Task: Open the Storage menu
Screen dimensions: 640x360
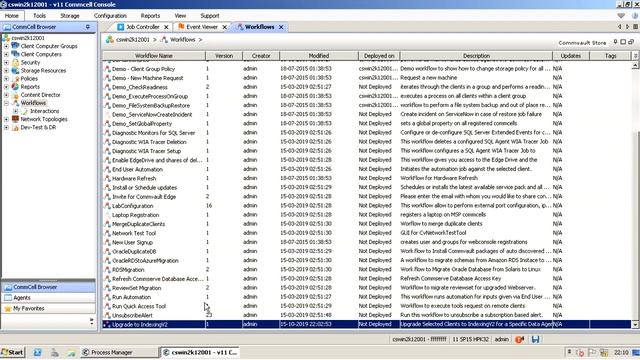Action: tap(70, 16)
